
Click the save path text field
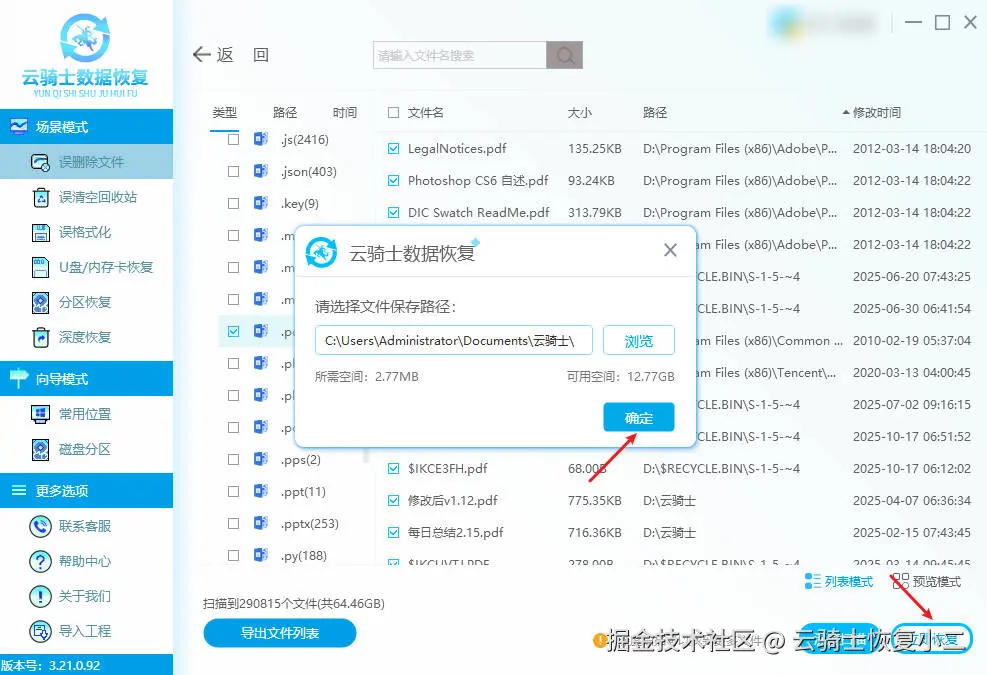(454, 341)
